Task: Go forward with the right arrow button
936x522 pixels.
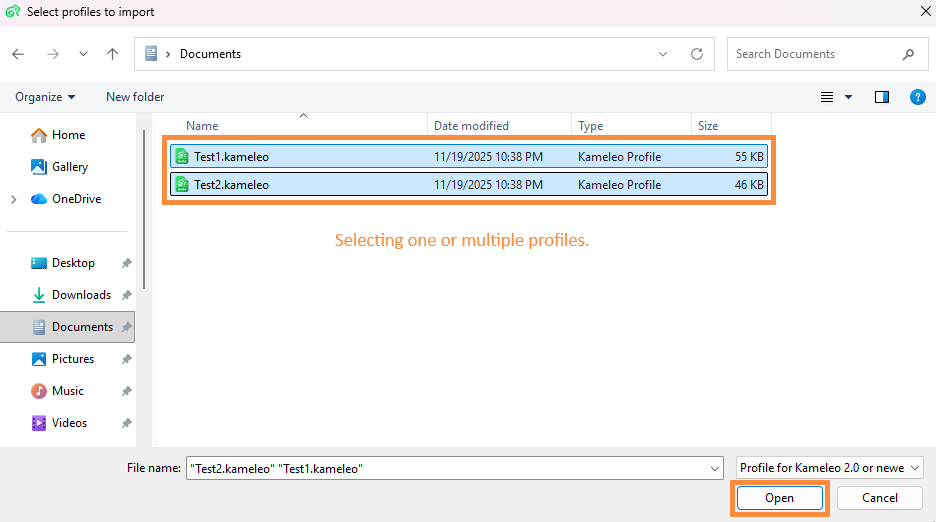Action: coord(53,54)
